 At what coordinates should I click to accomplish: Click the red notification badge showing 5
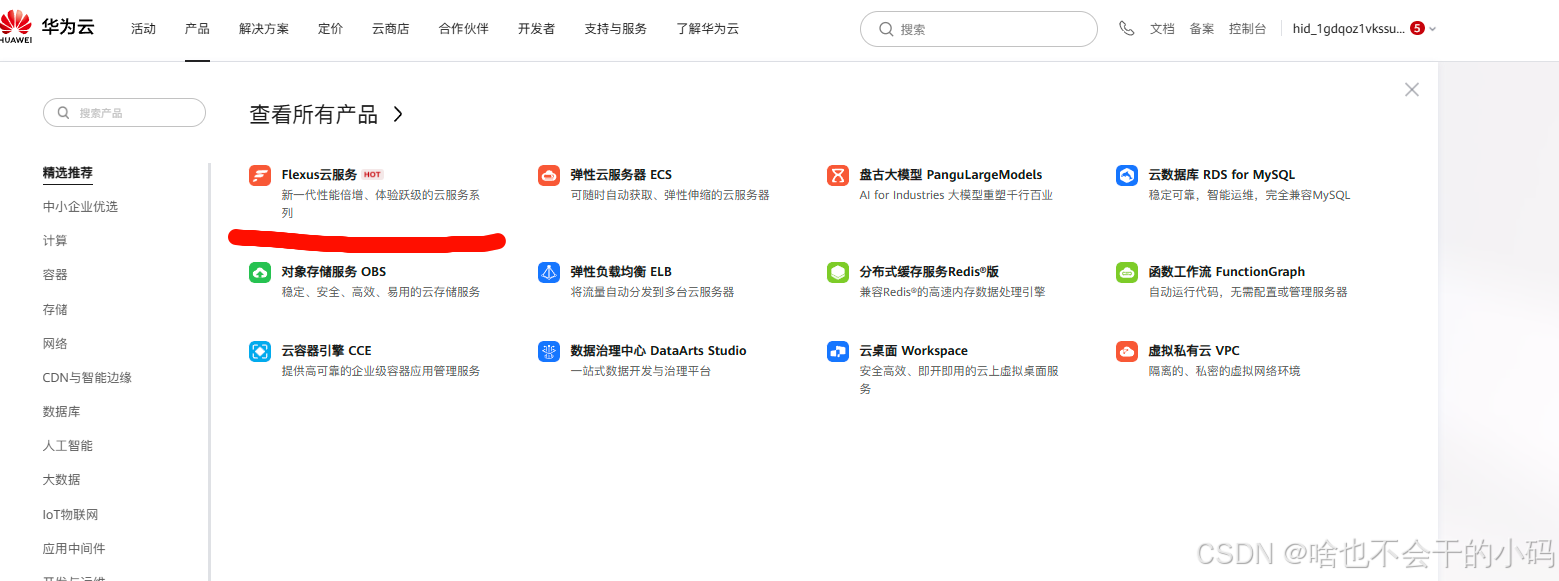pos(1417,28)
